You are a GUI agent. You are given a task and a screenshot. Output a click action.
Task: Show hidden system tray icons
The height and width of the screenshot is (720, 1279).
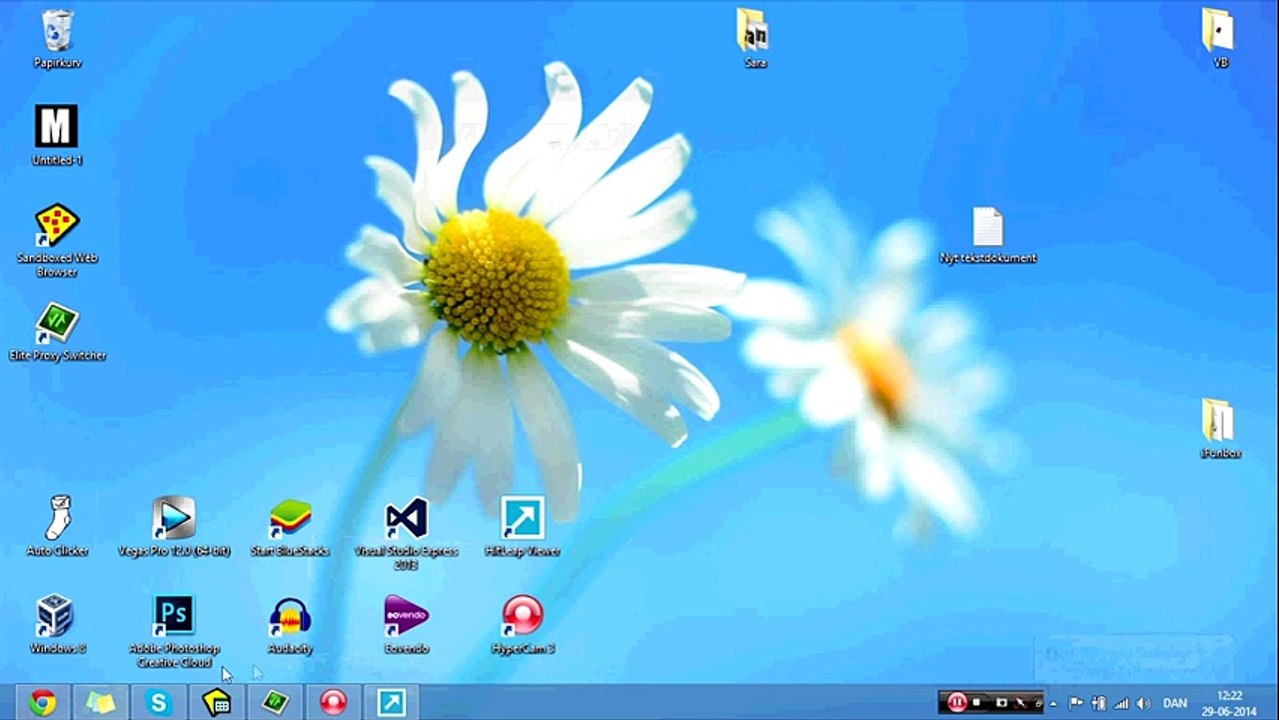[x=1053, y=704]
